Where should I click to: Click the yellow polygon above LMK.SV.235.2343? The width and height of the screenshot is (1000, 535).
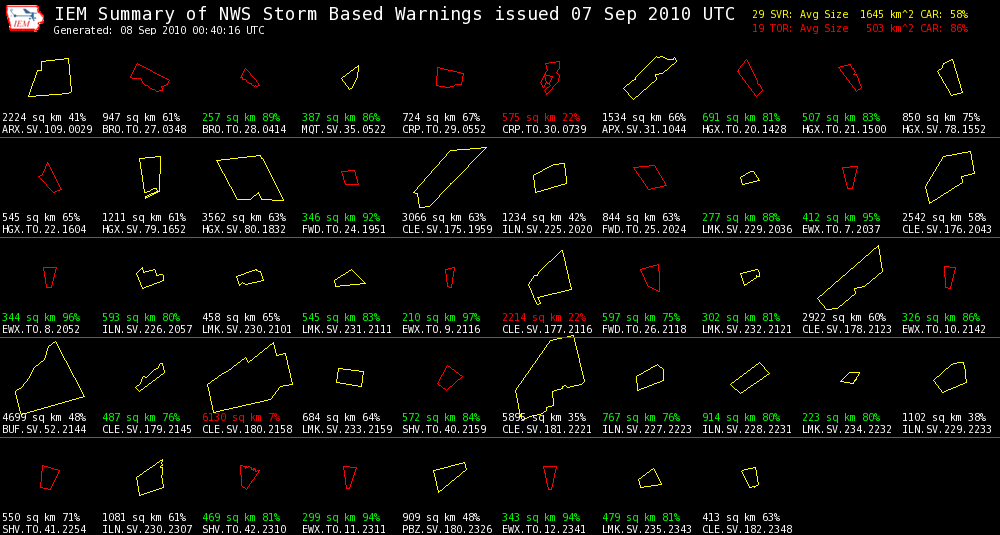point(650,478)
